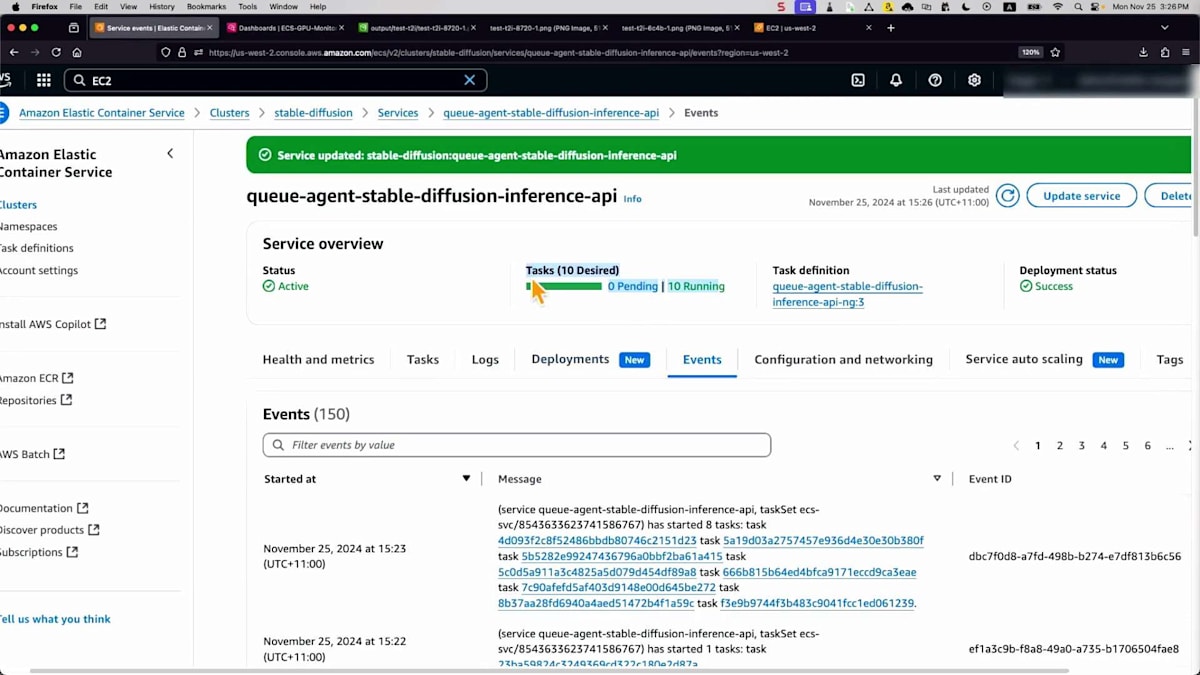
Task: Open the list-all-tabs dropdown in Firefox
Action: point(1165,28)
